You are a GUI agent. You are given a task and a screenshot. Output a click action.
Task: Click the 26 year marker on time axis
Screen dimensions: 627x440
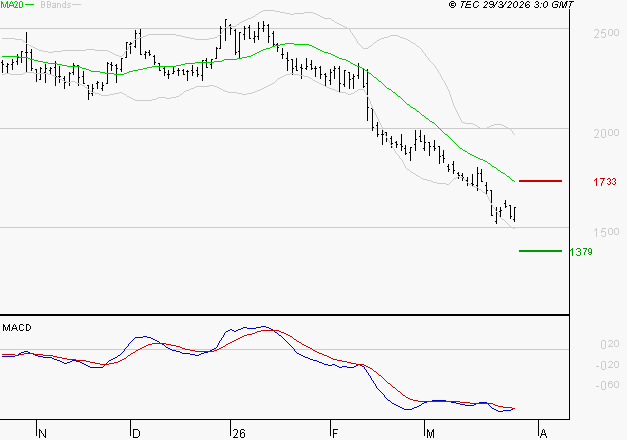[x=239, y=434]
